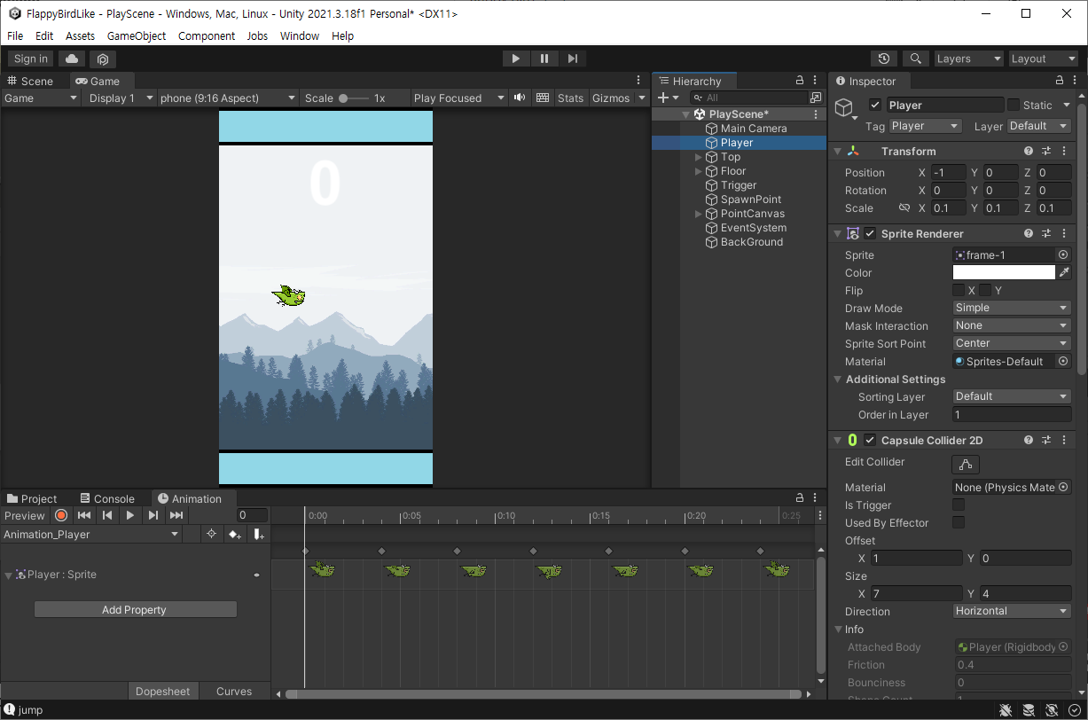Image resolution: width=1088 pixels, height=720 pixels.
Task: Go to next animation keyframe
Action: 153,515
